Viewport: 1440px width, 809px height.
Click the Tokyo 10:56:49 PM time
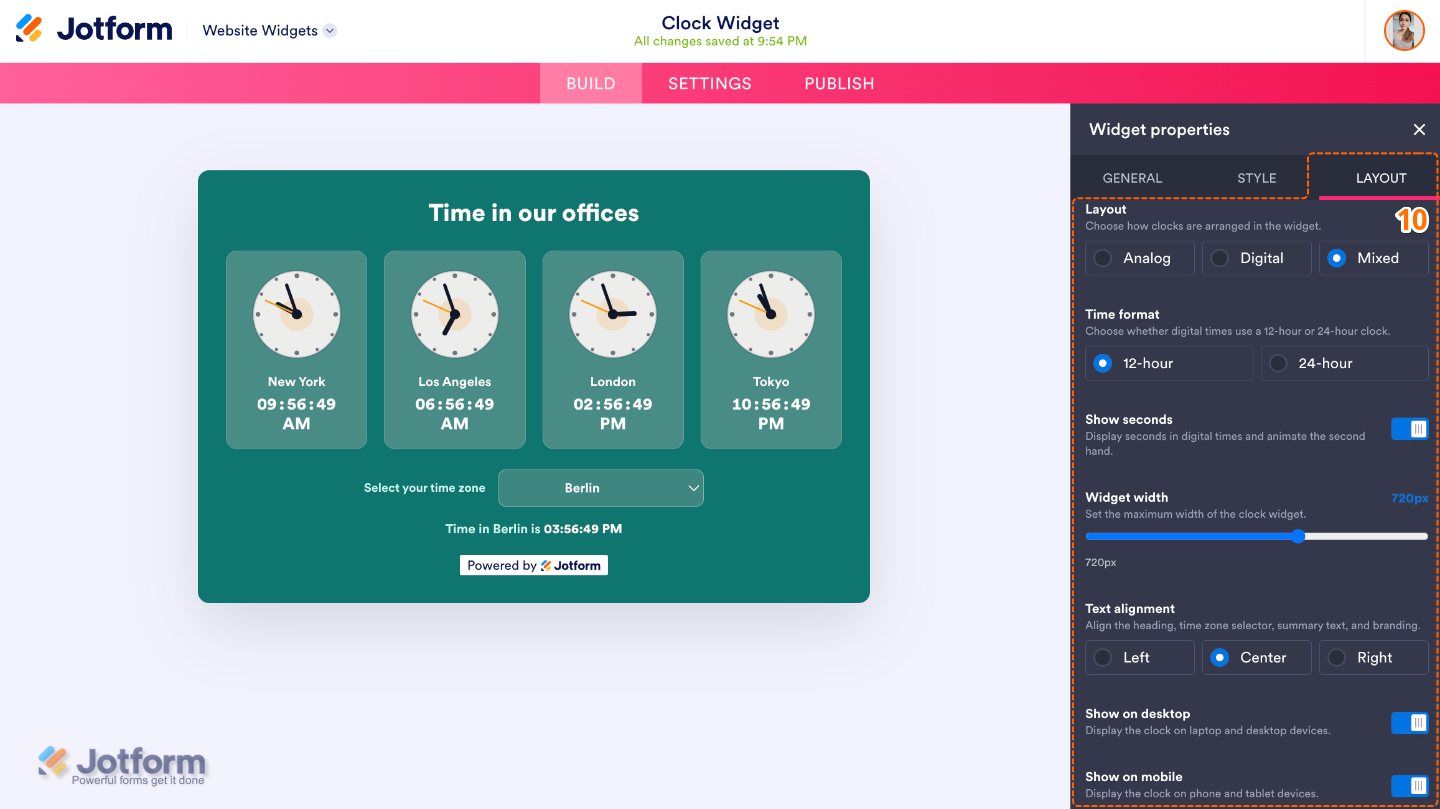[771, 413]
